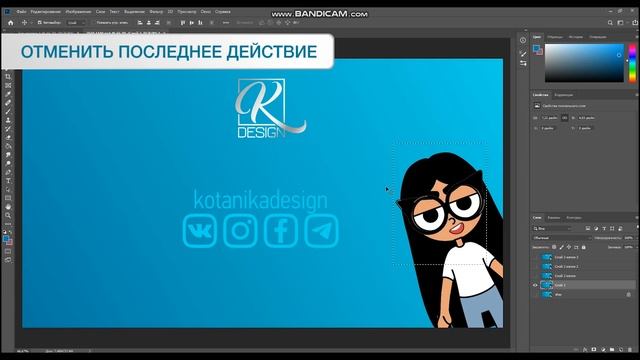This screenshot has height=360, width=640.
Task: Show the Слой 1 копия 2 layer
Action: point(535,267)
